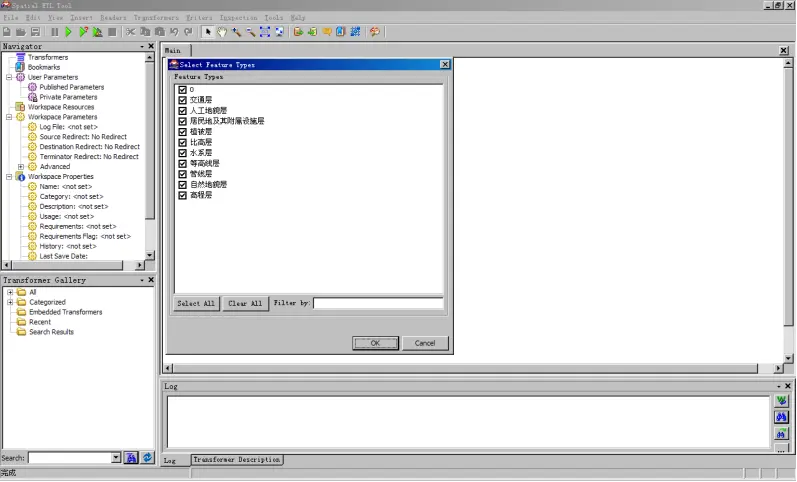Click the Navigator vertical scrollbar thumb
The height and width of the screenshot is (482, 797).
click(x=149, y=140)
